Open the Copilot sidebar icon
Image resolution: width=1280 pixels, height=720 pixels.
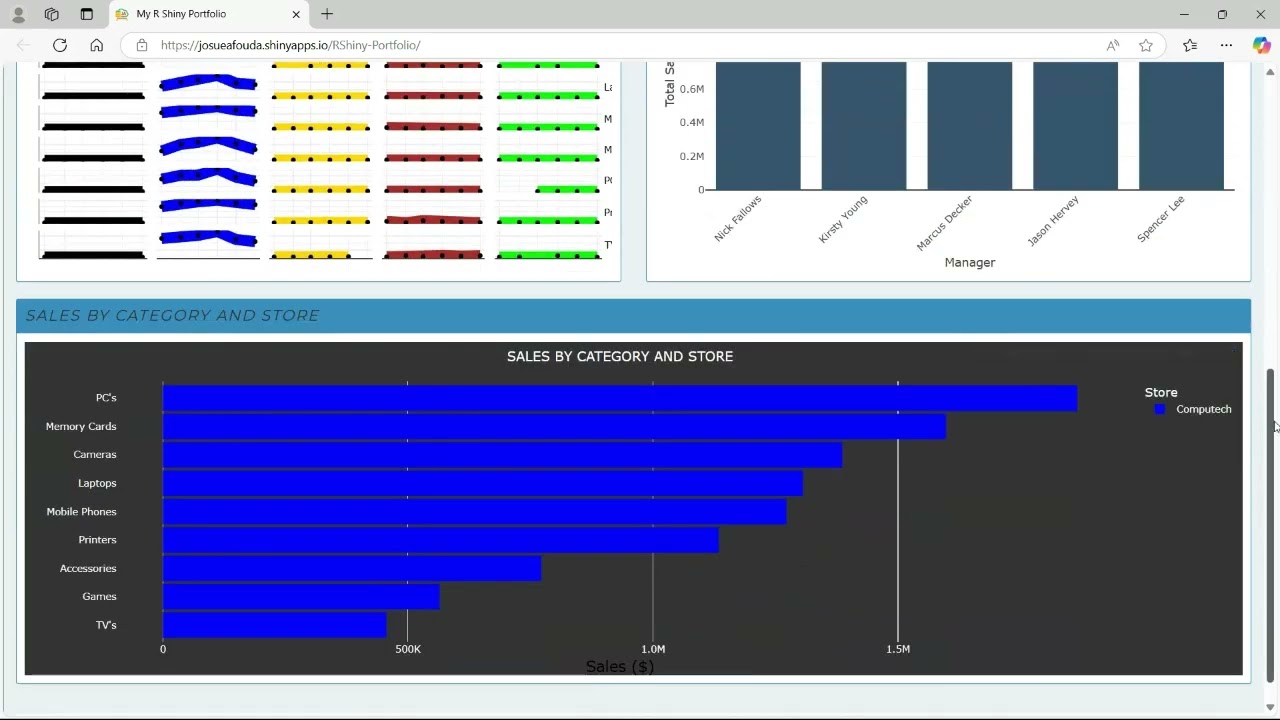(x=1261, y=45)
